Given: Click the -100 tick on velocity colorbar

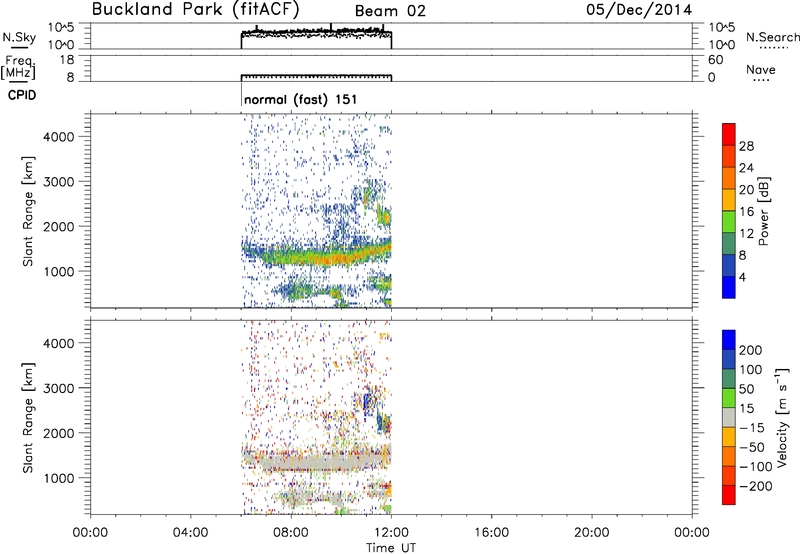Looking at the screenshot, I should (755, 466).
